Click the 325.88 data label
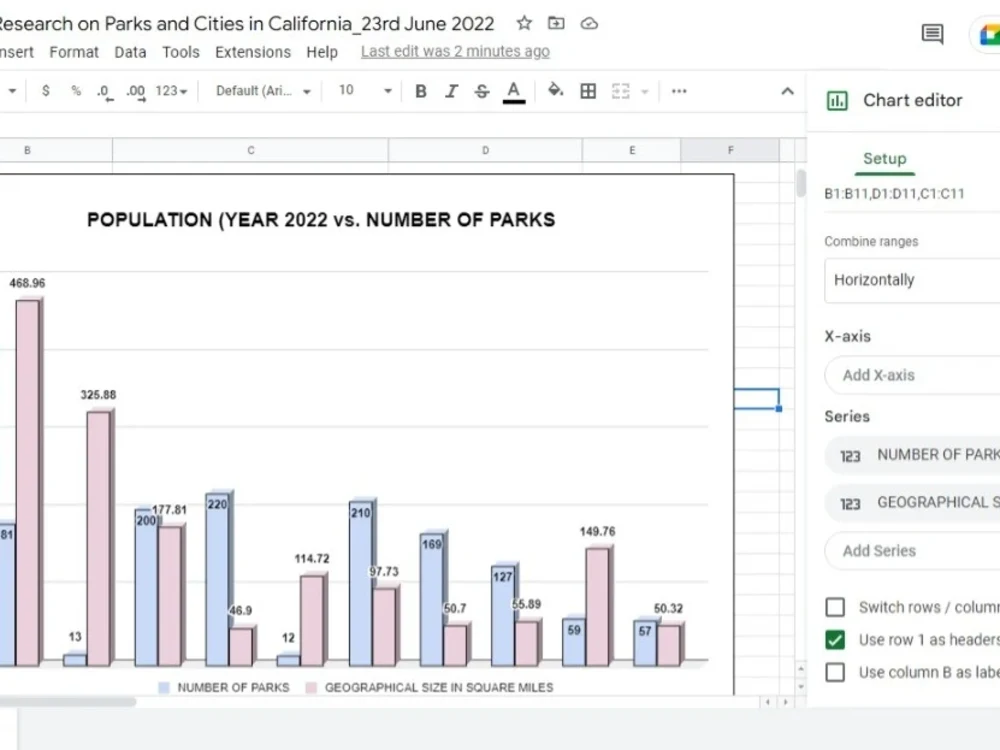Viewport: 1000px width, 750px height. (x=98, y=395)
